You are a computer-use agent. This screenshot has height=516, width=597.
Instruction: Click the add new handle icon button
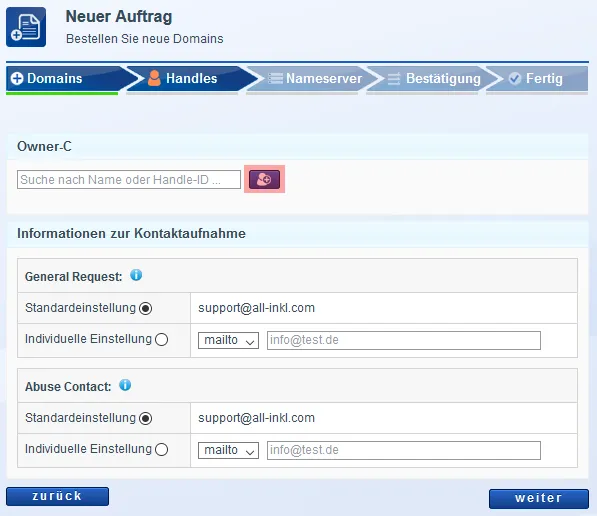click(x=264, y=179)
